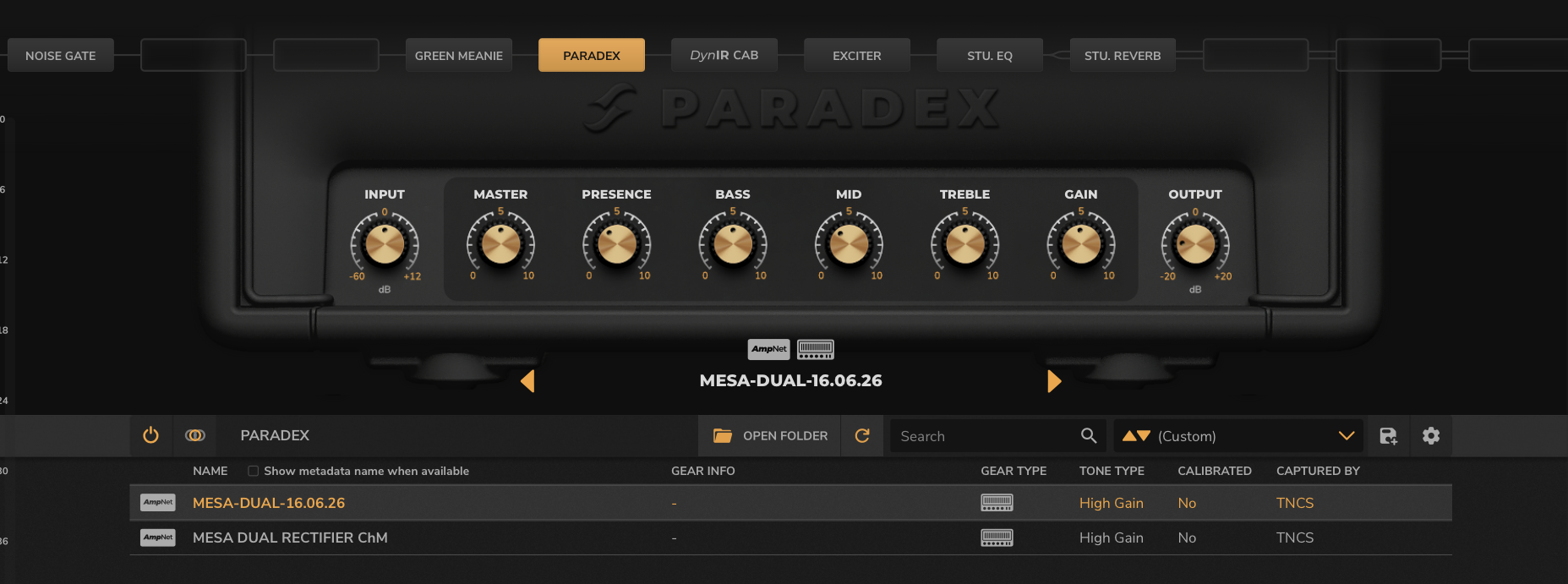Select the EXCITER block

point(857,55)
